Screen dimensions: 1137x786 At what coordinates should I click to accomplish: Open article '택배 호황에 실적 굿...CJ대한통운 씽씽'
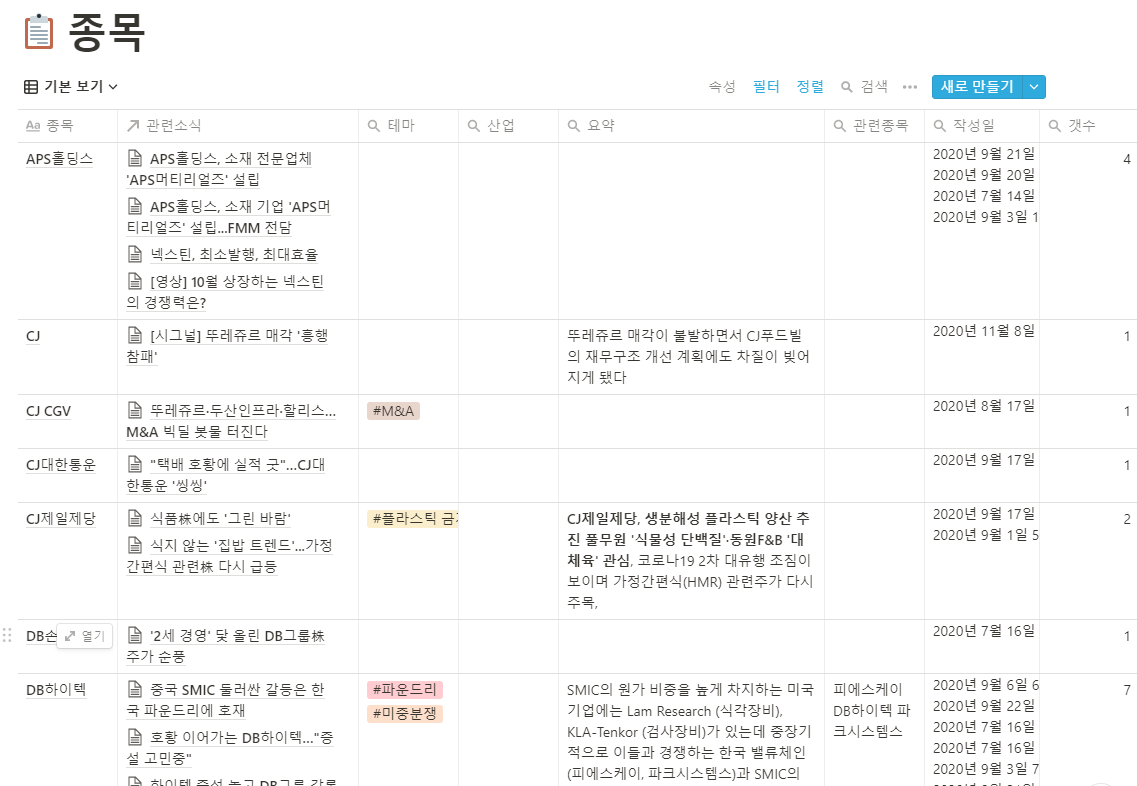(226, 475)
